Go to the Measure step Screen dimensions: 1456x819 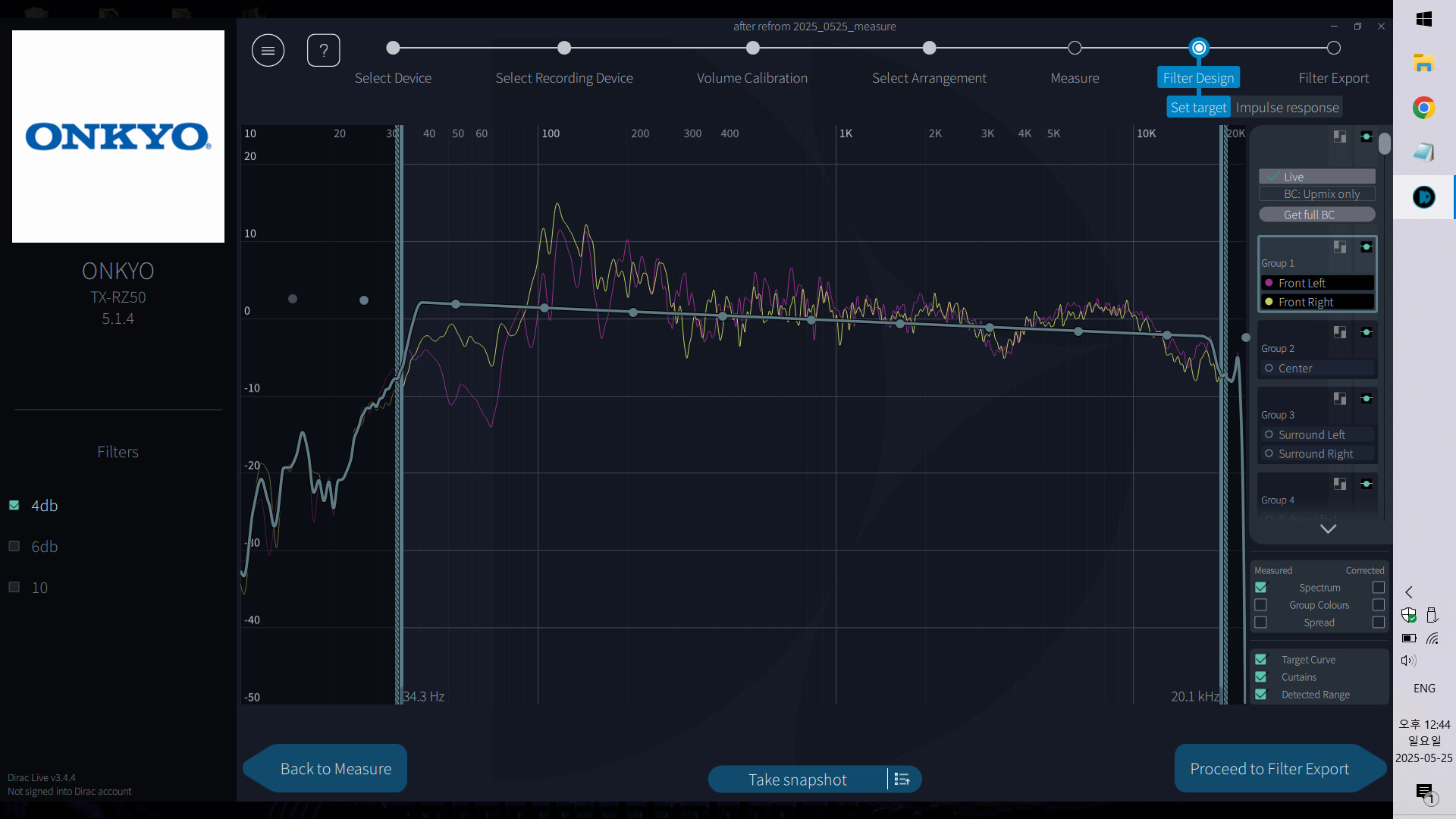(x=1075, y=49)
